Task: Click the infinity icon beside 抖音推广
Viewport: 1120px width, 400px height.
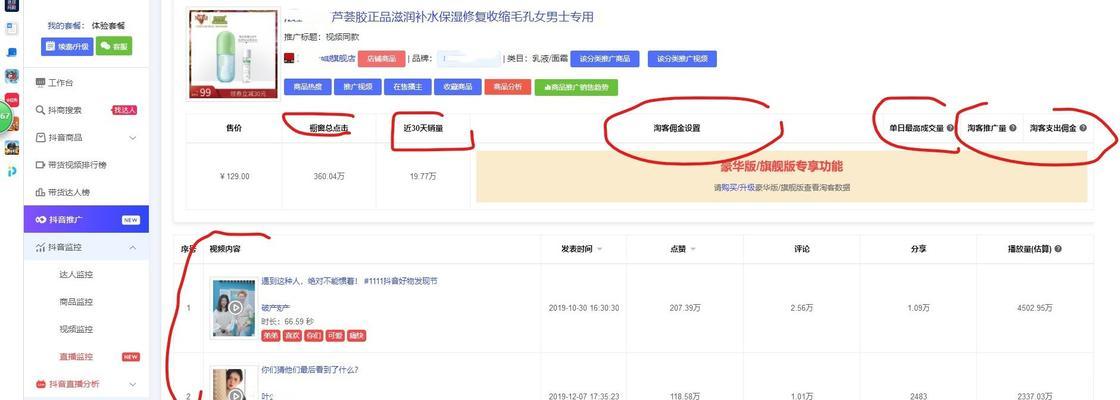Action: [x=41, y=219]
